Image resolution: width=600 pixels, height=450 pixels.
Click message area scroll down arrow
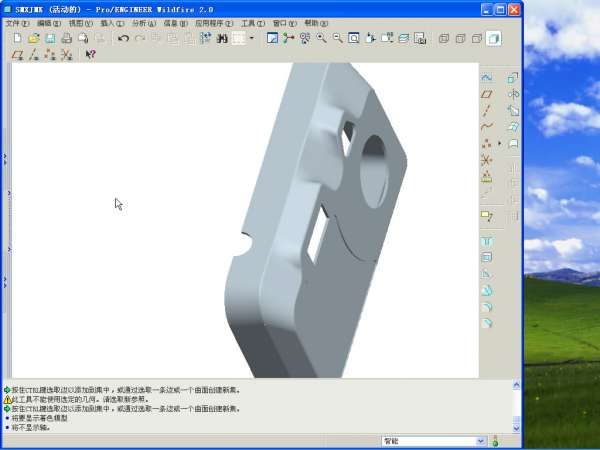click(x=516, y=428)
